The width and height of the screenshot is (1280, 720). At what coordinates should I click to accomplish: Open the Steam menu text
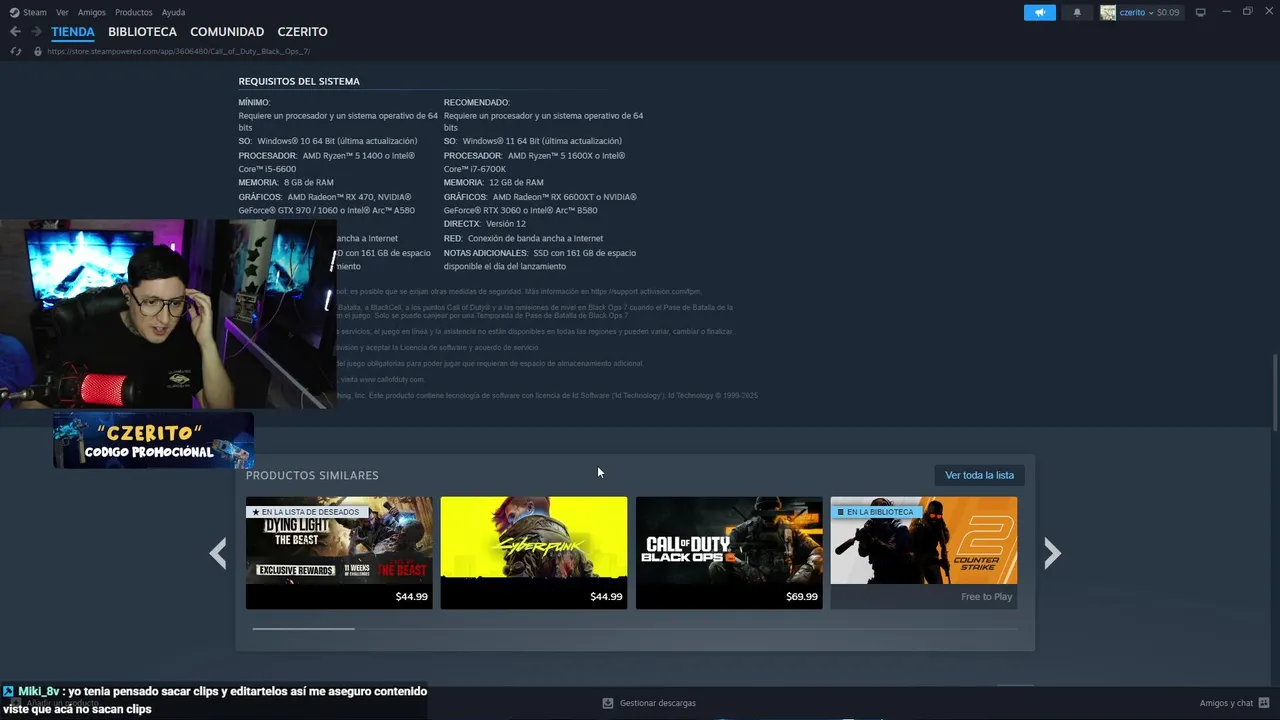35,12
